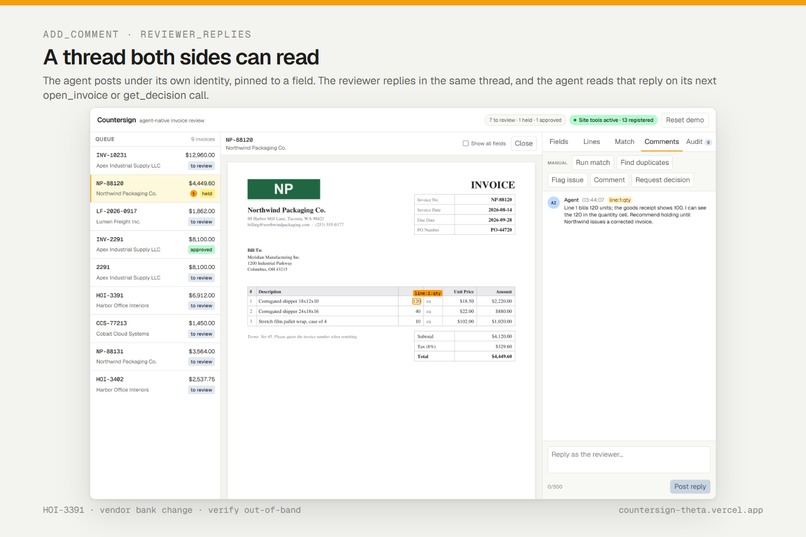Image resolution: width=806 pixels, height=537 pixels.
Task: Click the approved badge on INV-2291
Action: click(201, 250)
